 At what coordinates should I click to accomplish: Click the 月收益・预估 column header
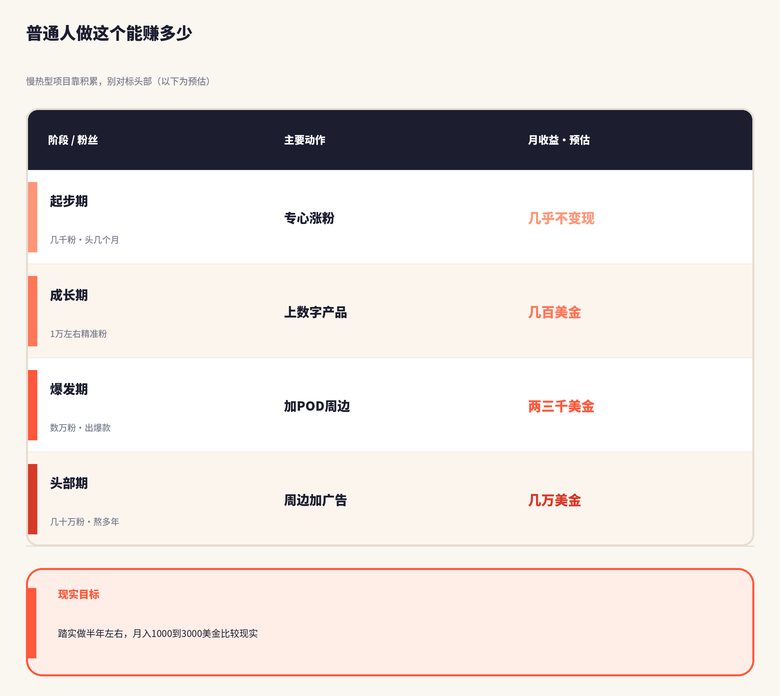click(x=559, y=140)
